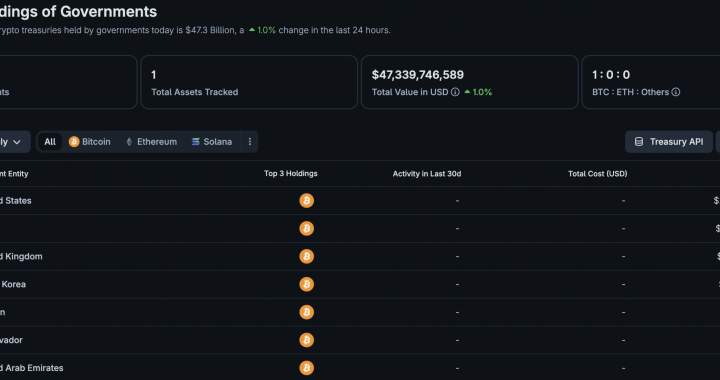Click Bitcoin icon in United States row

point(306,201)
